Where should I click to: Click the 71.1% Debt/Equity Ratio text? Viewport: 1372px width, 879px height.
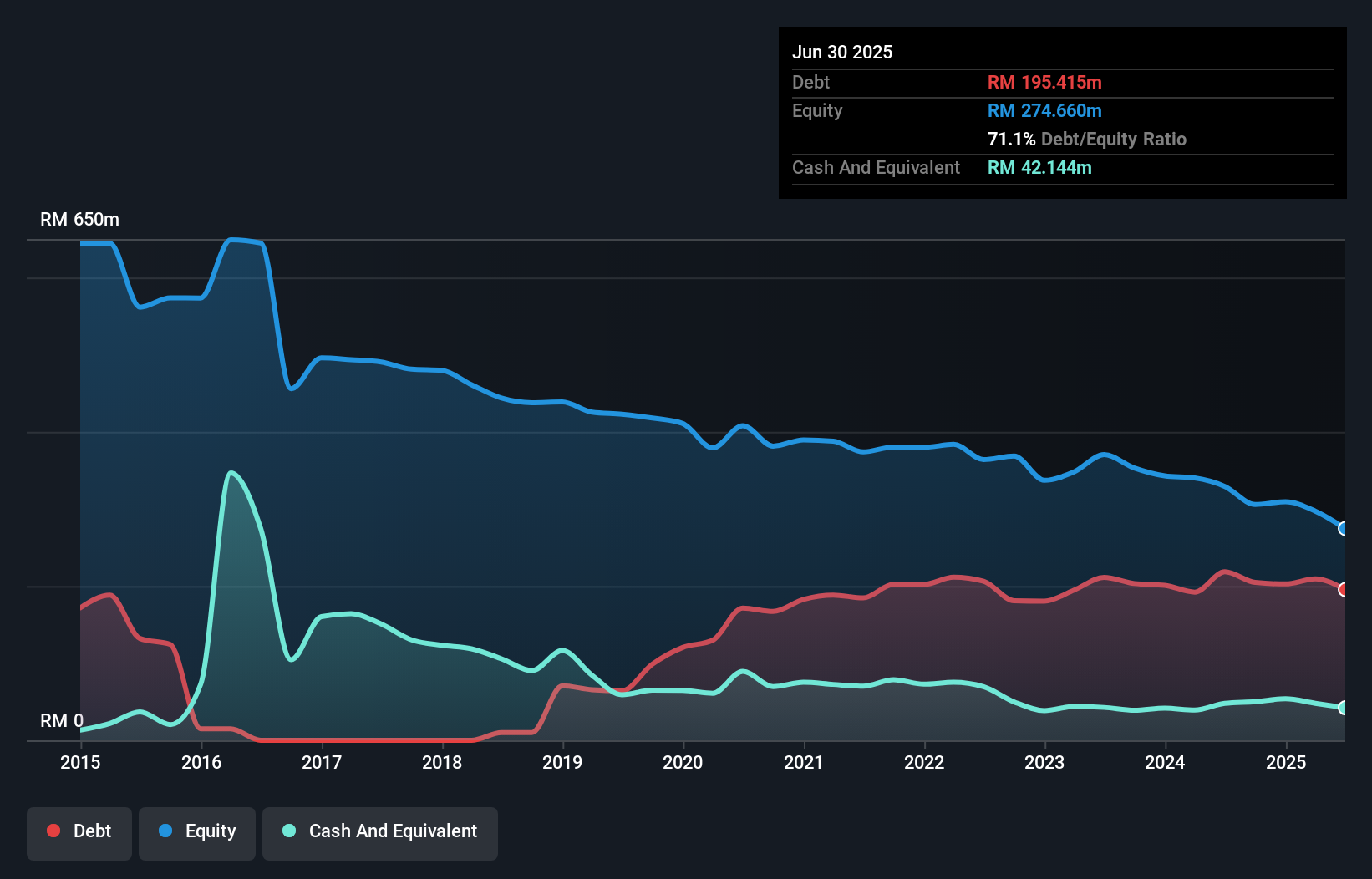[1087, 140]
